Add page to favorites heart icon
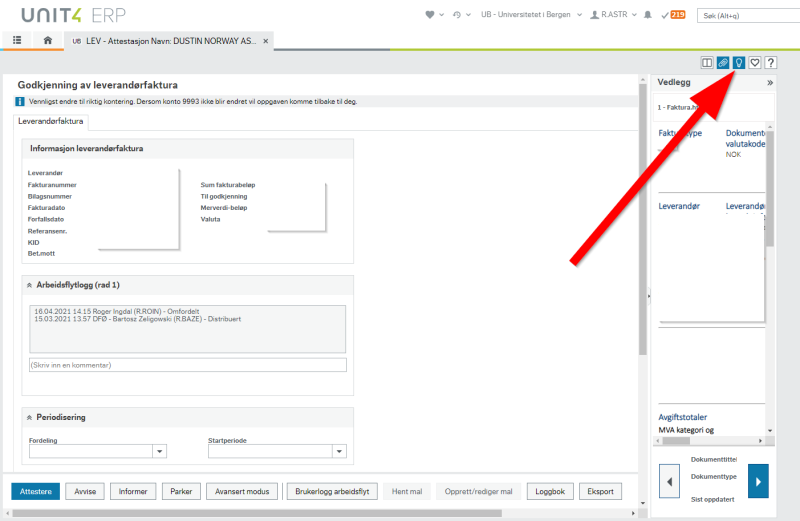800x521 pixels. [x=755, y=63]
